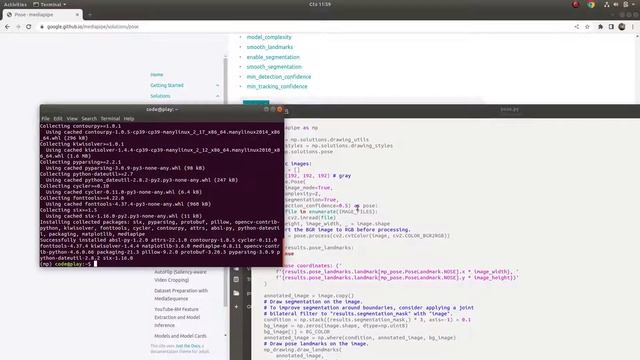Open Dataset Preparation with MediaSequence link
Screen dimensions: 640x360
point(181,295)
